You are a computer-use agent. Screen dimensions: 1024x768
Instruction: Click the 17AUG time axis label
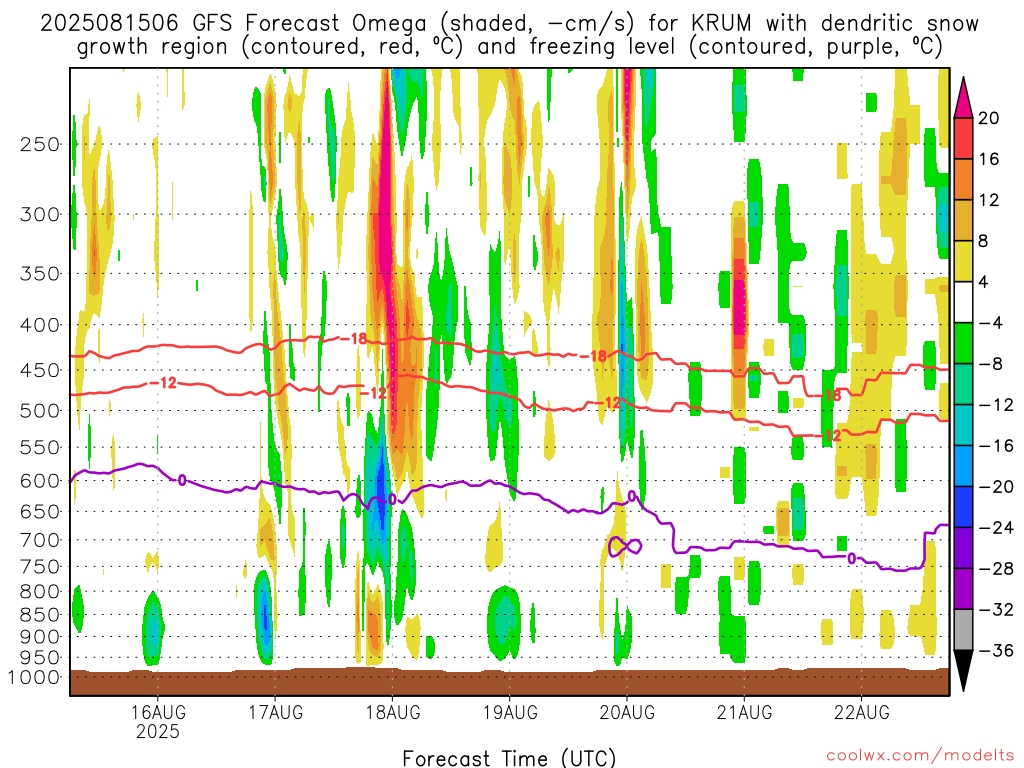pyautogui.click(x=275, y=712)
